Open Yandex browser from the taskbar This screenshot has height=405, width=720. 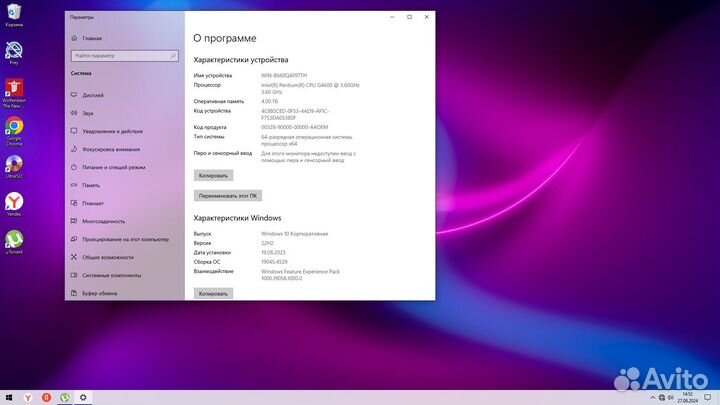pyautogui.click(x=28, y=398)
